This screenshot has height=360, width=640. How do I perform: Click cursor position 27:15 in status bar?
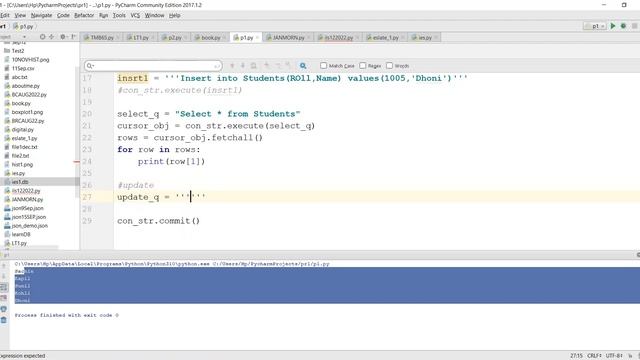coord(576,356)
